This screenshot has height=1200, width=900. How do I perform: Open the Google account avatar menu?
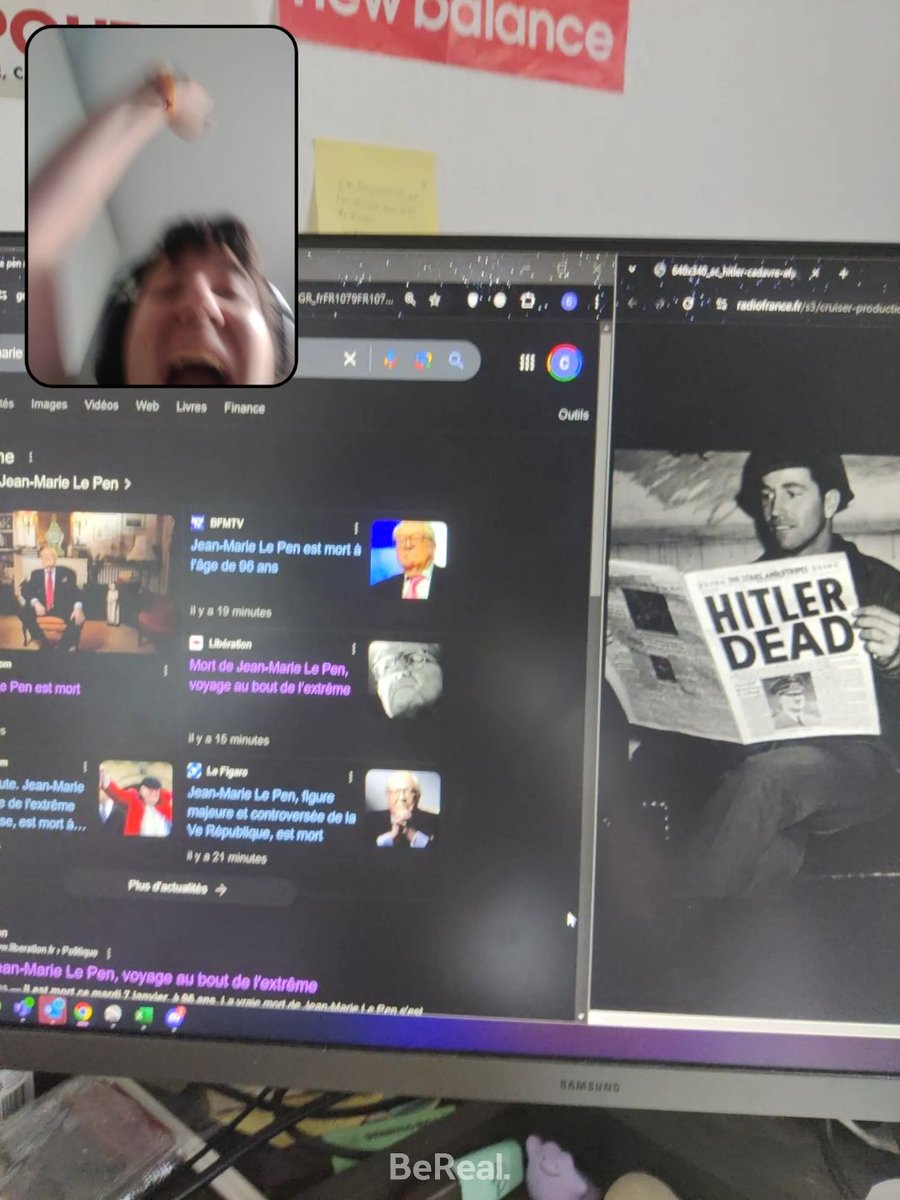pos(565,362)
